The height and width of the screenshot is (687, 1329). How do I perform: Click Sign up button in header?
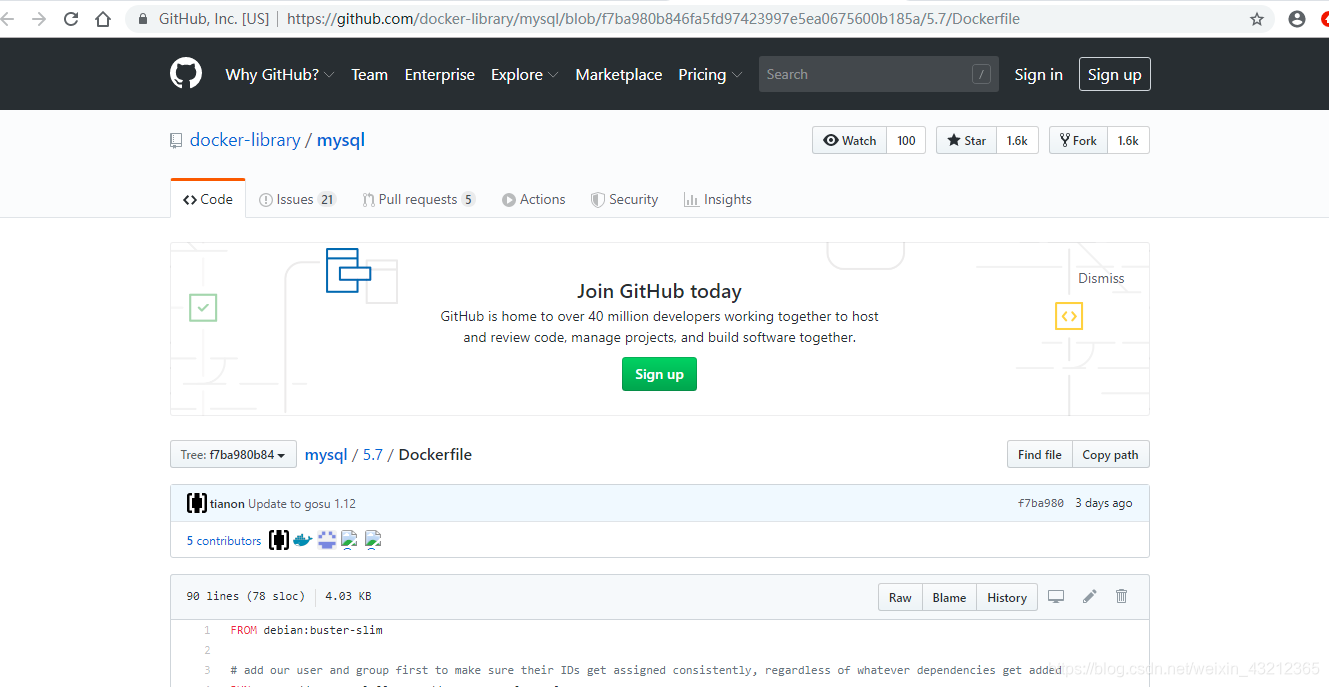tap(1114, 74)
